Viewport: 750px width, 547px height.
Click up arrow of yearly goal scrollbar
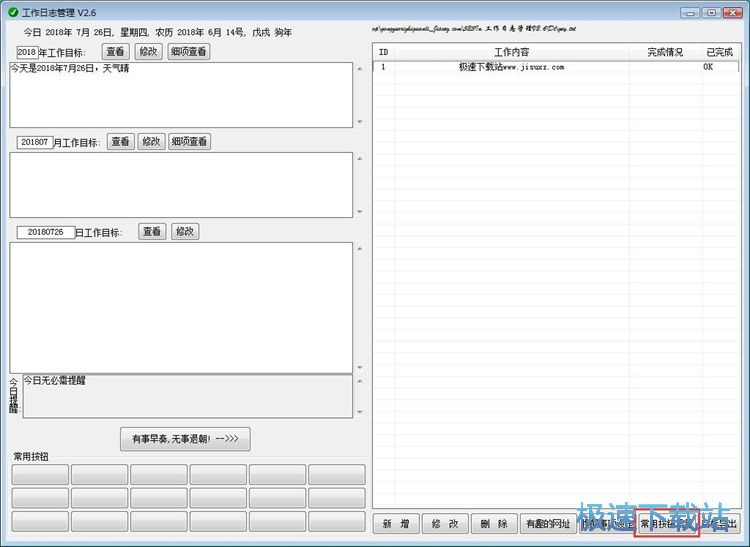[x=360, y=69]
